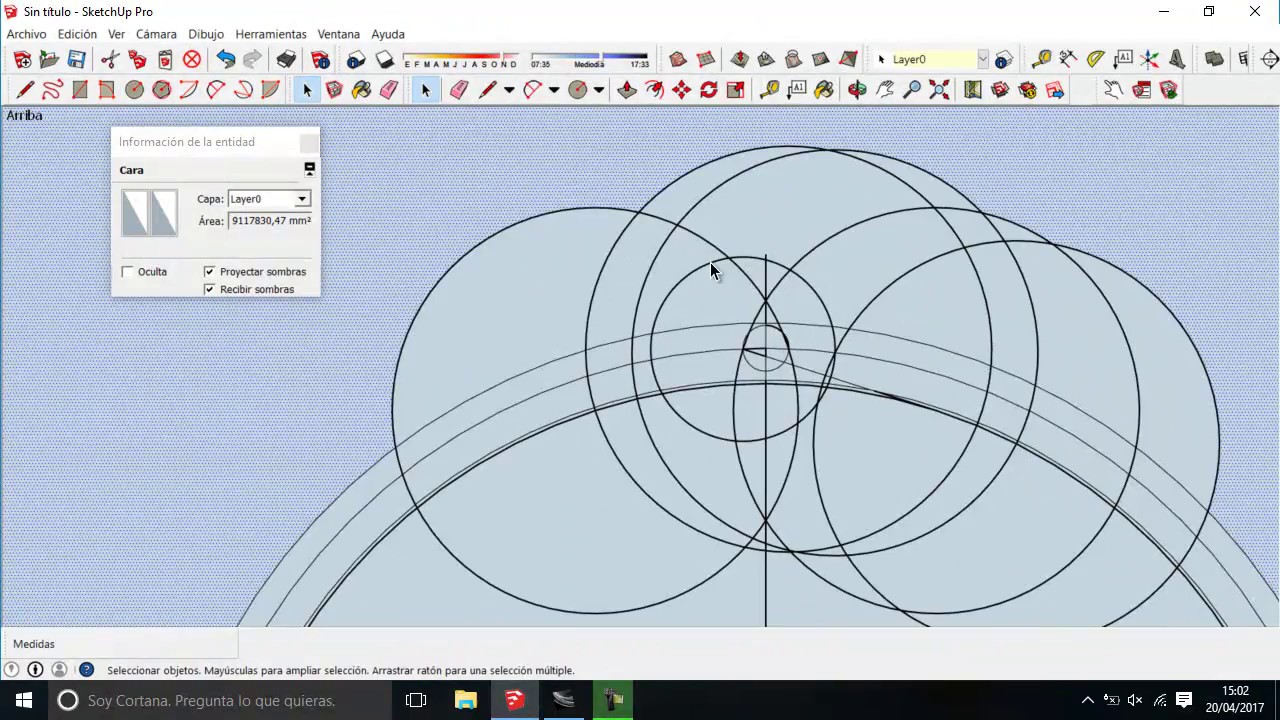Click the help question mark status icon

[86, 670]
